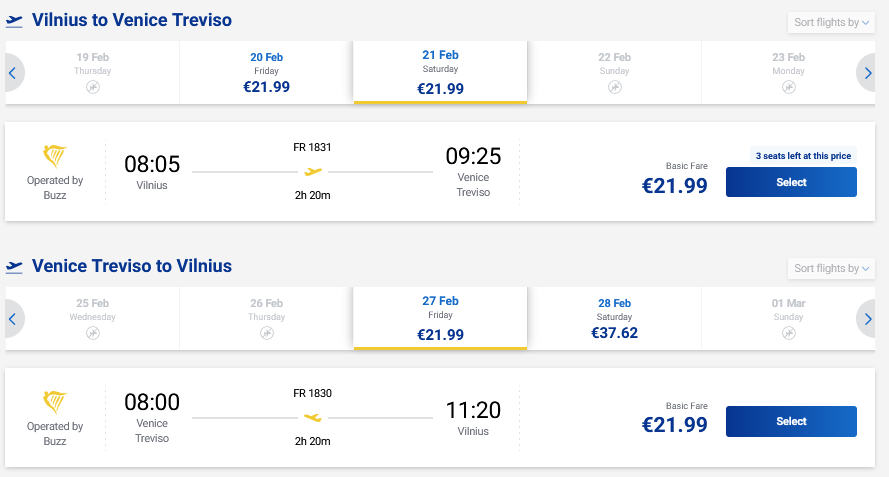Switch to 28 Feb Saturday €37.62 tab

pyautogui.click(x=614, y=319)
